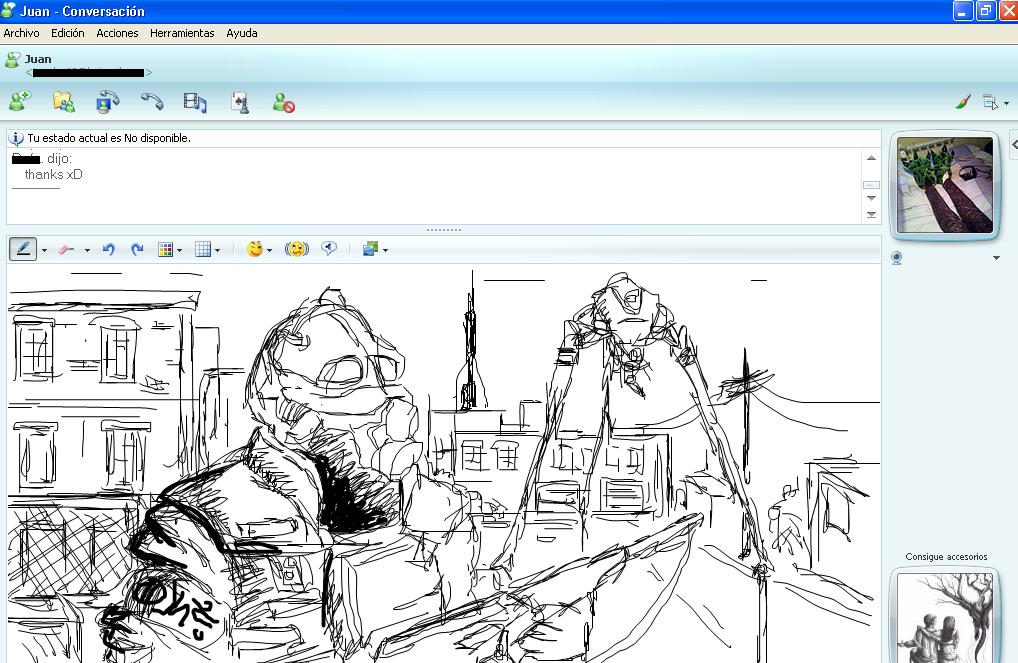The width and height of the screenshot is (1018, 663).
Task: Launch the games playing card icon
Action: tap(239, 101)
